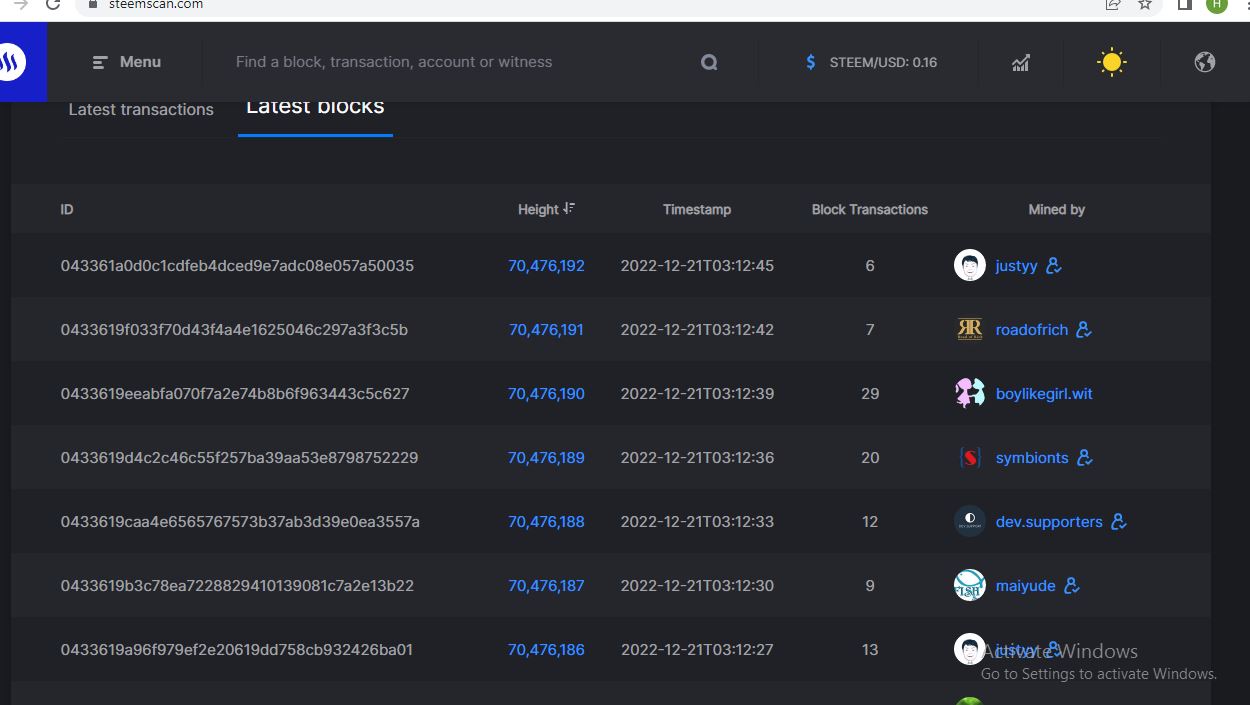Open dev.supporters witness account

(x=1049, y=522)
